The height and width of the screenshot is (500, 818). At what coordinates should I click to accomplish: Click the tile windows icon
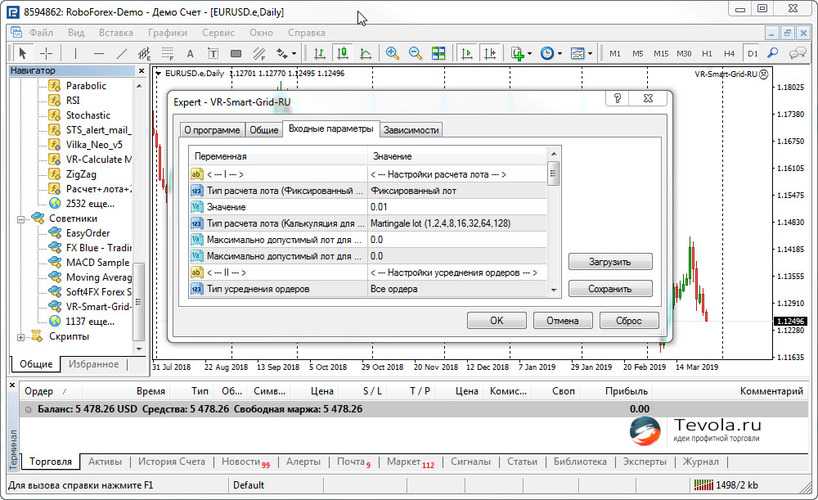point(438,53)
